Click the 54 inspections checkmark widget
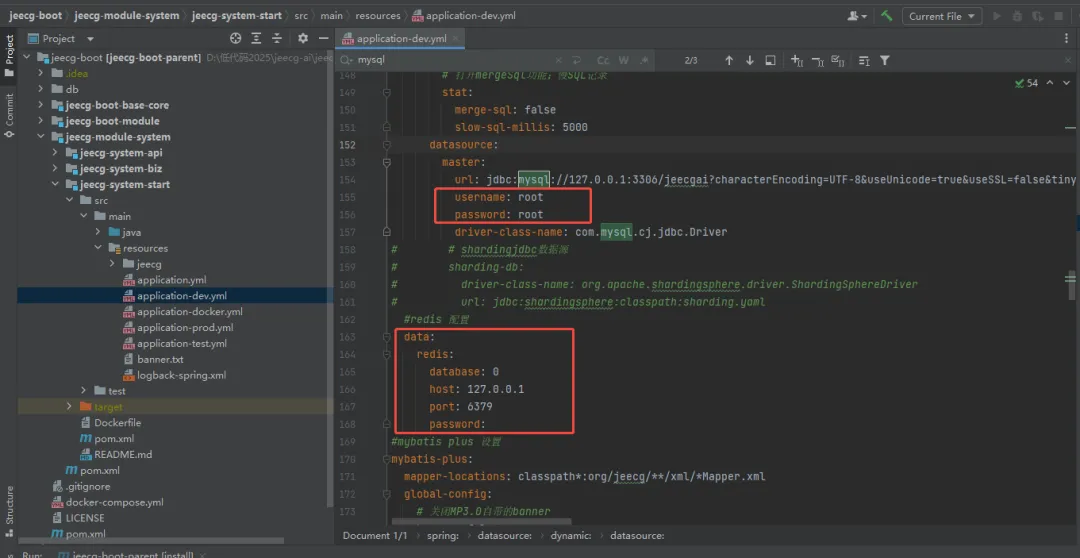 (x=1026, y=83)
